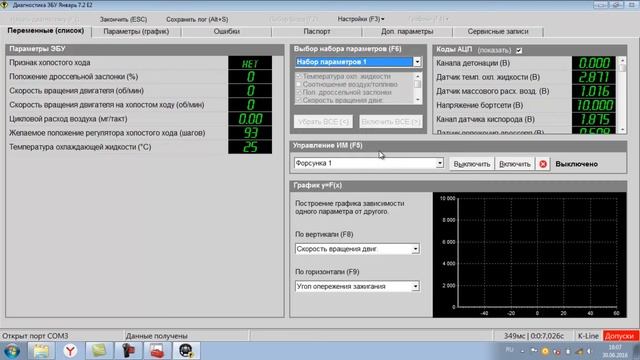The width and height of the screenshot is (640, 360).
Task: Toggle Температура охл. жидкости checkbox in list
Action: click(x=298, y=76)
